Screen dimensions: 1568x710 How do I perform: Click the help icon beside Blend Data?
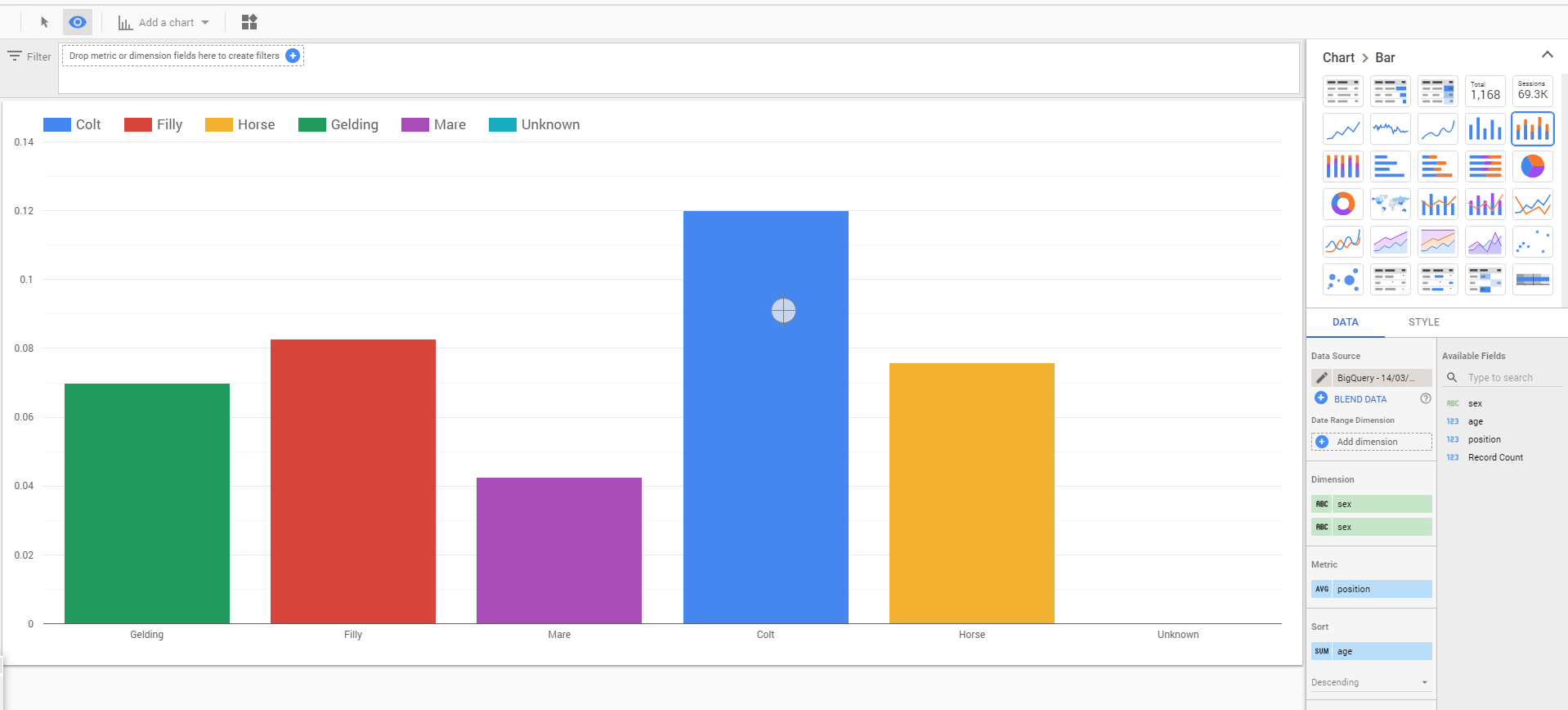click(1426, 398)
